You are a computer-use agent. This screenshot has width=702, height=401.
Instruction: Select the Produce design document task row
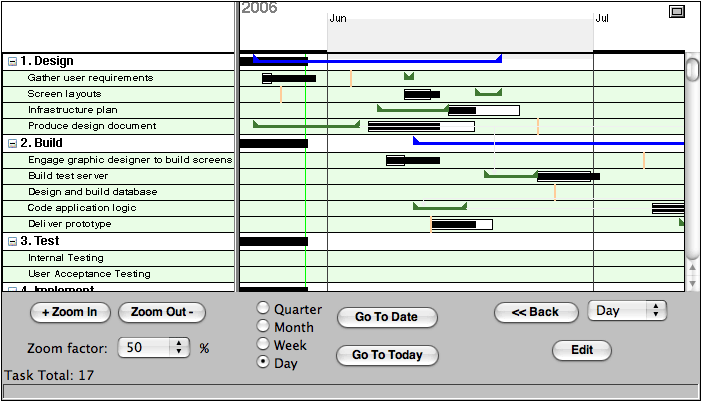[x=118, y=127]
